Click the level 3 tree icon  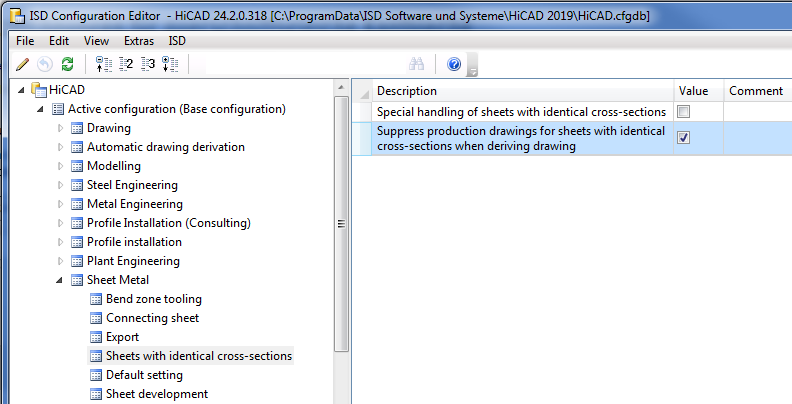coord(148,65)
